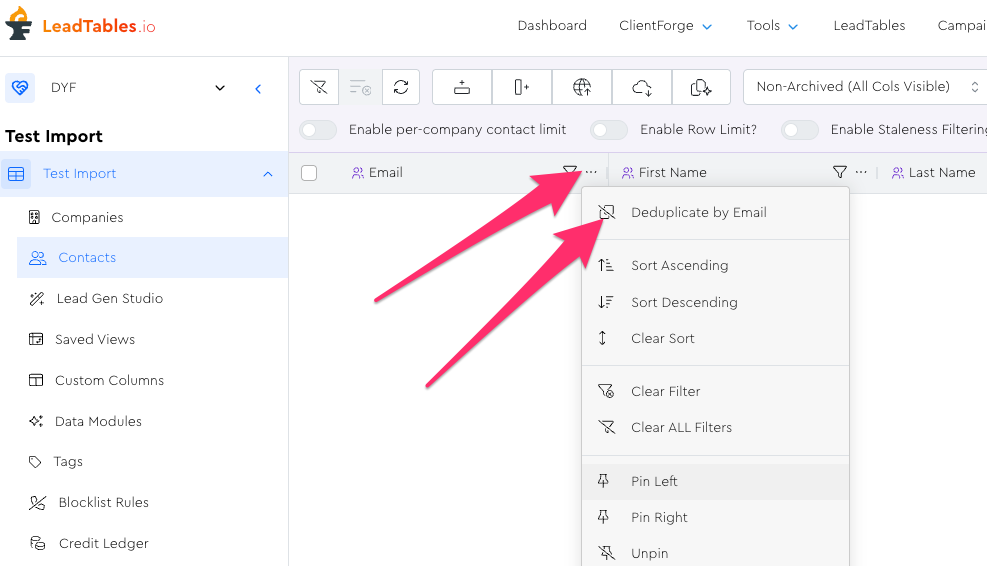The image size is (987, 566).
Task: Open First Name column three-dot menu
Action: 861,172
